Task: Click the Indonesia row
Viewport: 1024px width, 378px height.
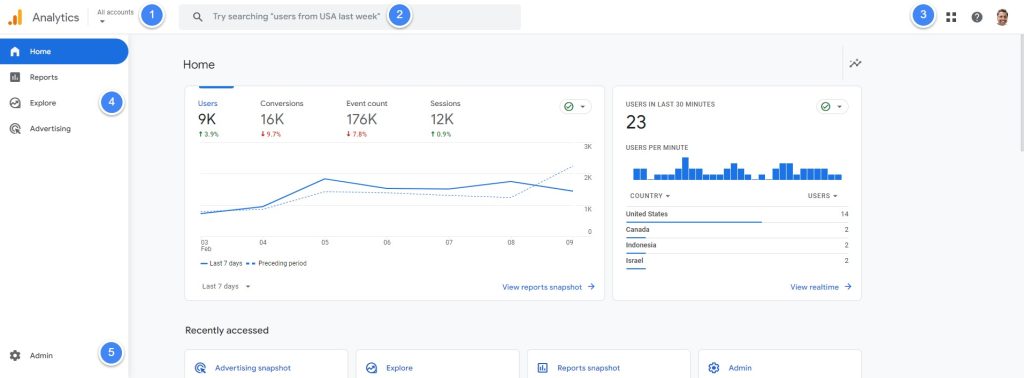Action: tap(737, 245)
